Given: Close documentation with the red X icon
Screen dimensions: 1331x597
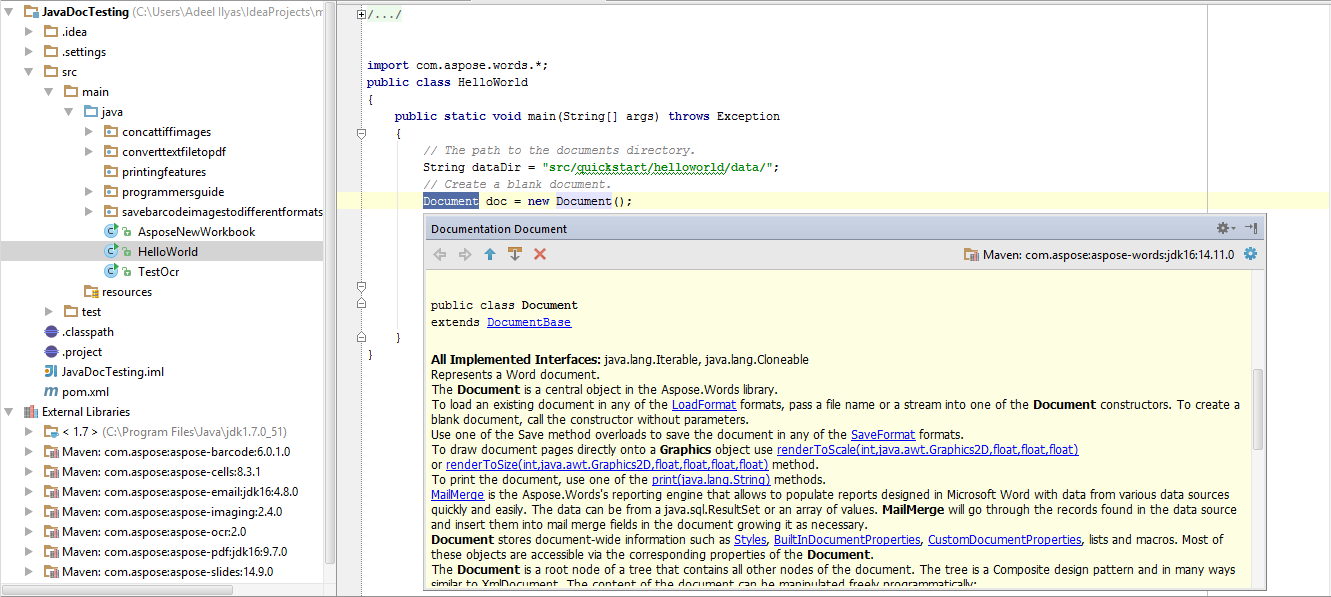Looking at the screenshot, I should coord(540,255).
